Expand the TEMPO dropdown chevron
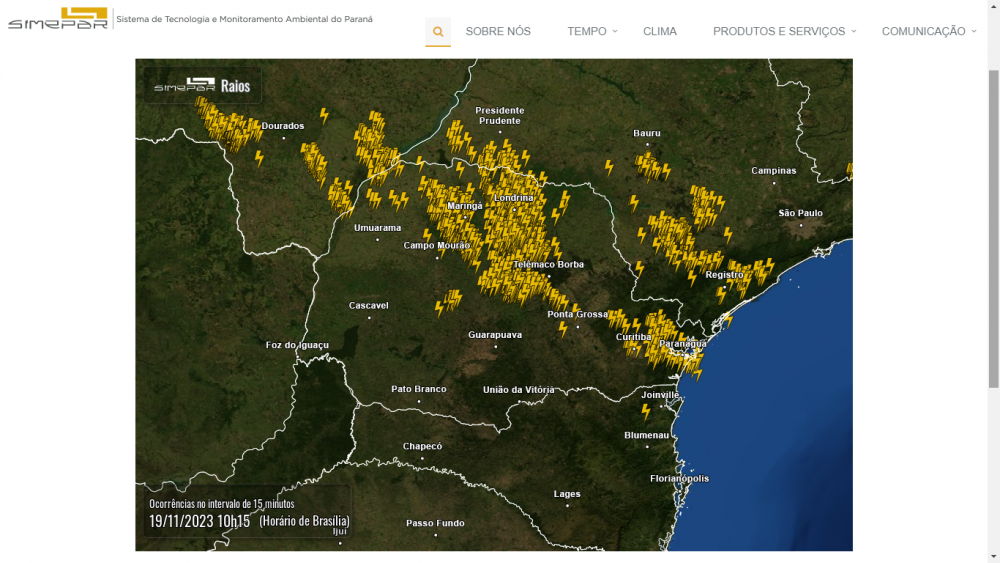This screenshot has height=563, width=1000. pyautogui.click(x=615, y=31)
